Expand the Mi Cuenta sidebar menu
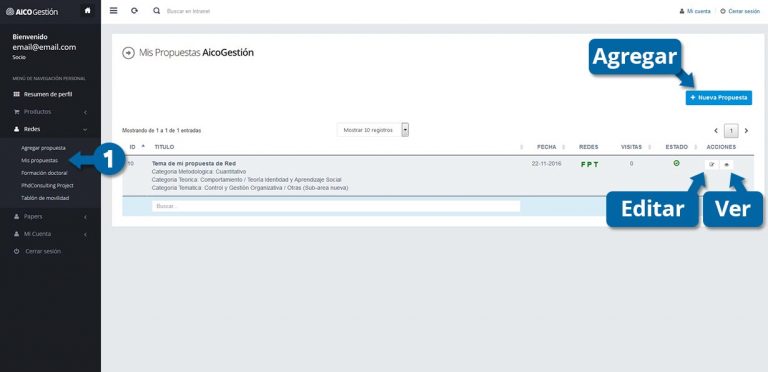Image resolution: width=768 pixels, height=372 pixels. pyautogui.click(x=50, y=234)
